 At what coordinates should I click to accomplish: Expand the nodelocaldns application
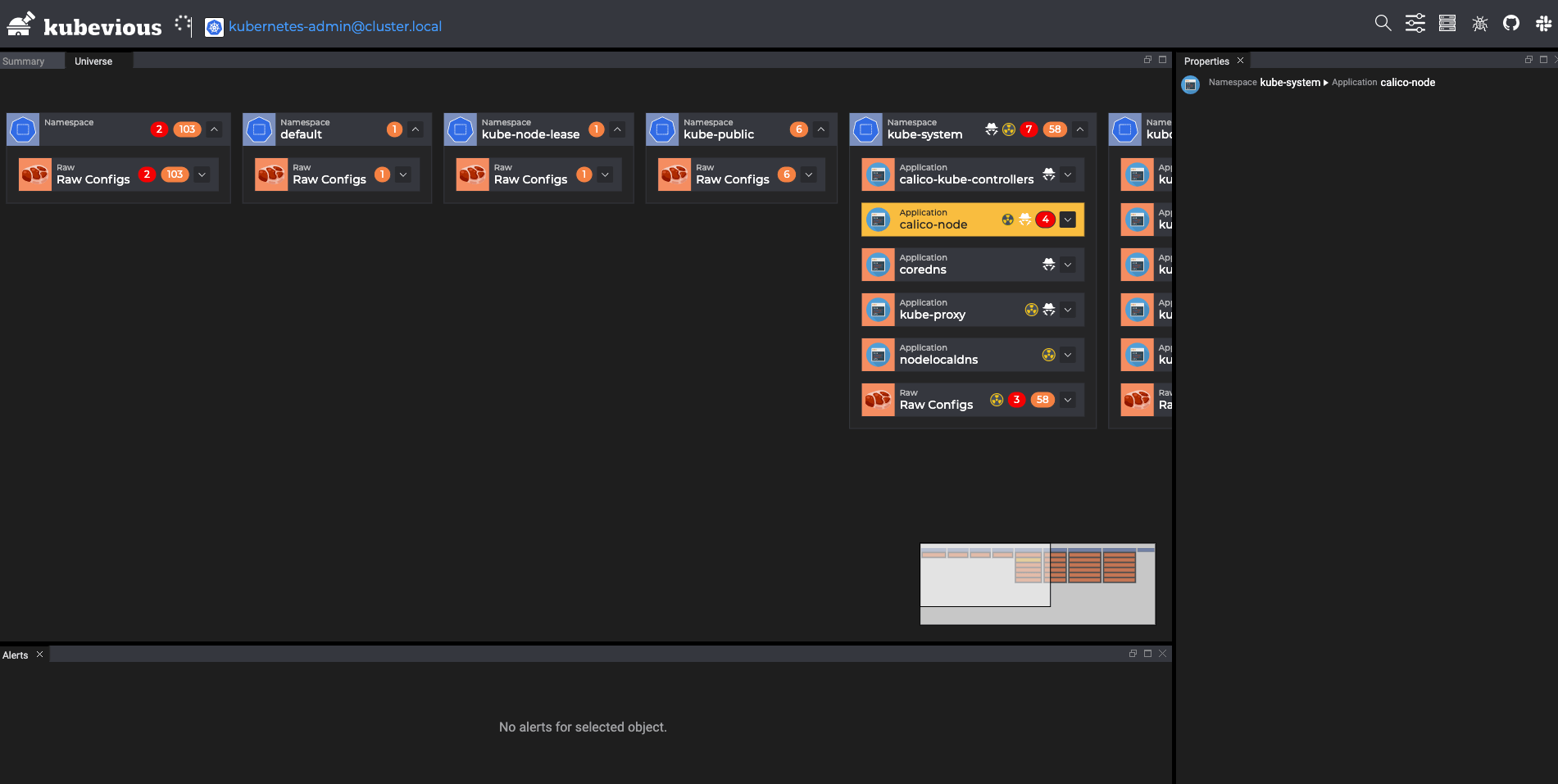coord(1068,355)
